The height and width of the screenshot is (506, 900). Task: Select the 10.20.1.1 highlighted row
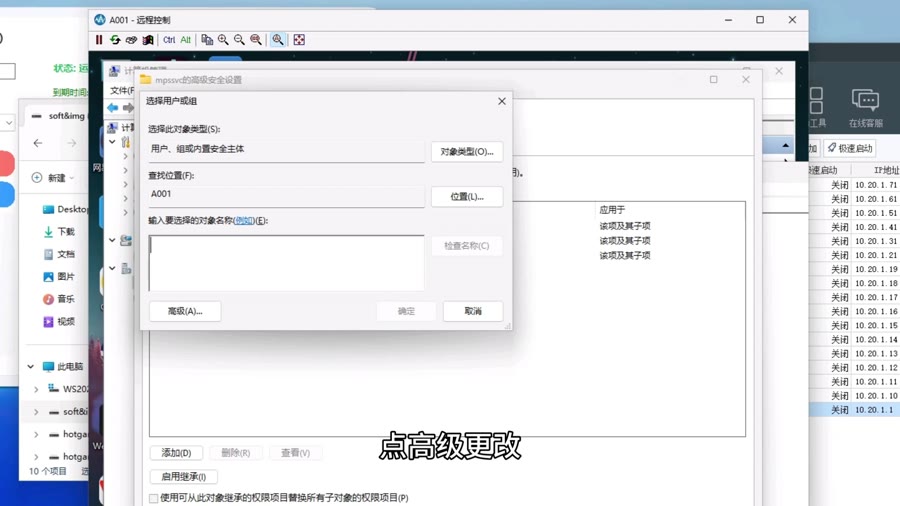[854, 410]
